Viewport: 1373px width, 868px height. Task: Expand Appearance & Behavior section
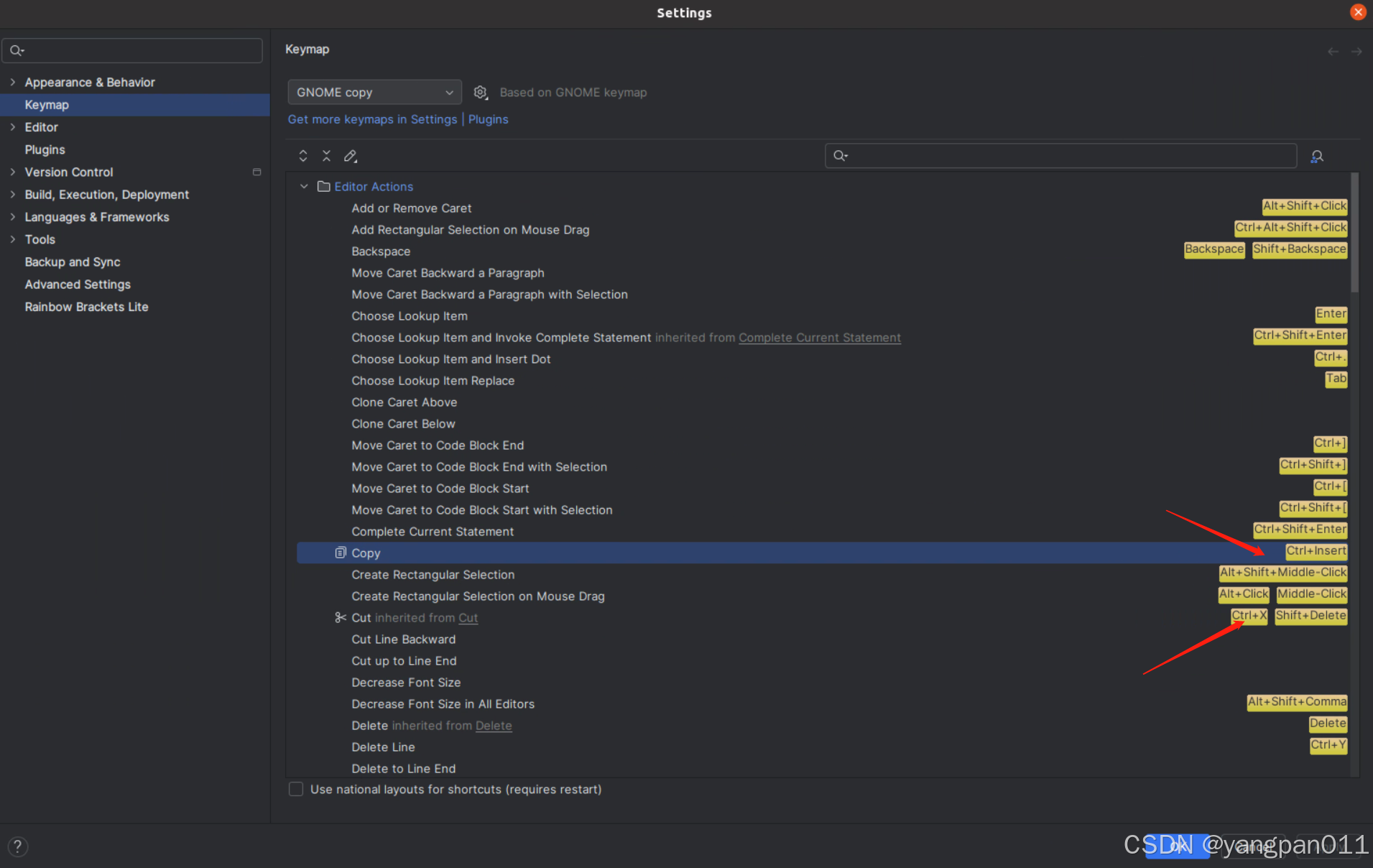coord(12,82)
